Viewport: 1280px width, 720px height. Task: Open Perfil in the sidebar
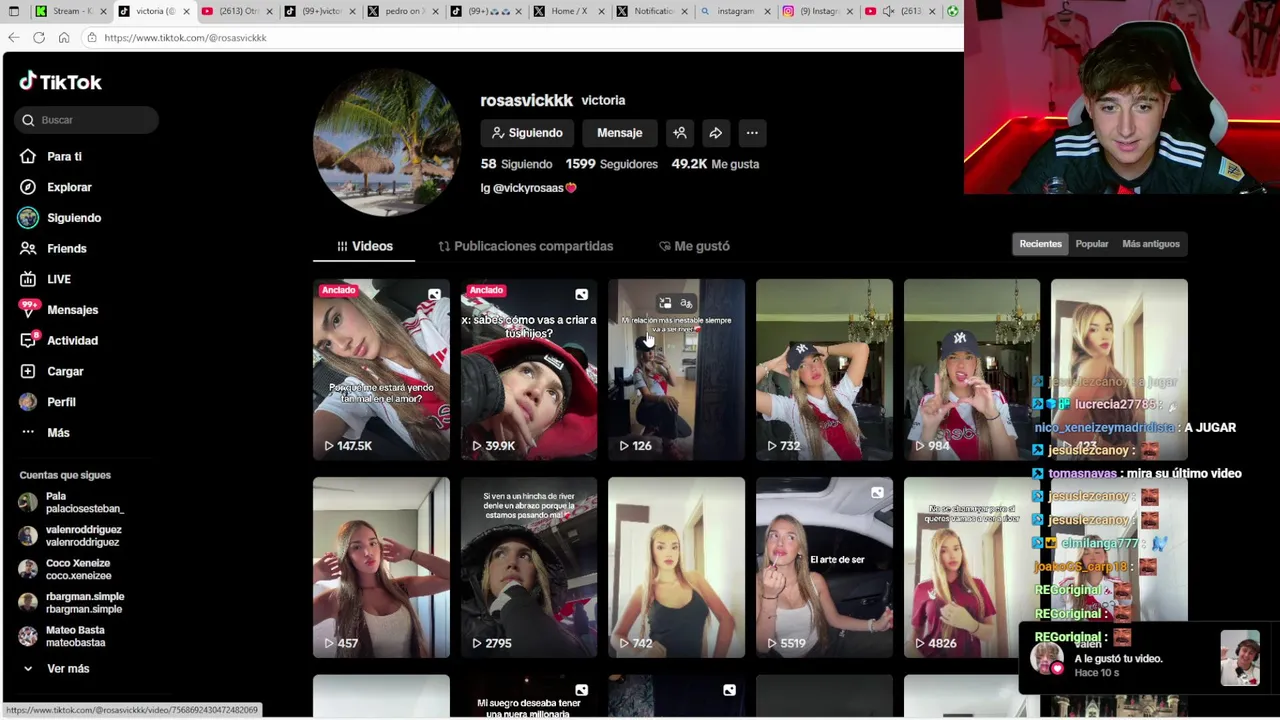[x=61, y=402]
